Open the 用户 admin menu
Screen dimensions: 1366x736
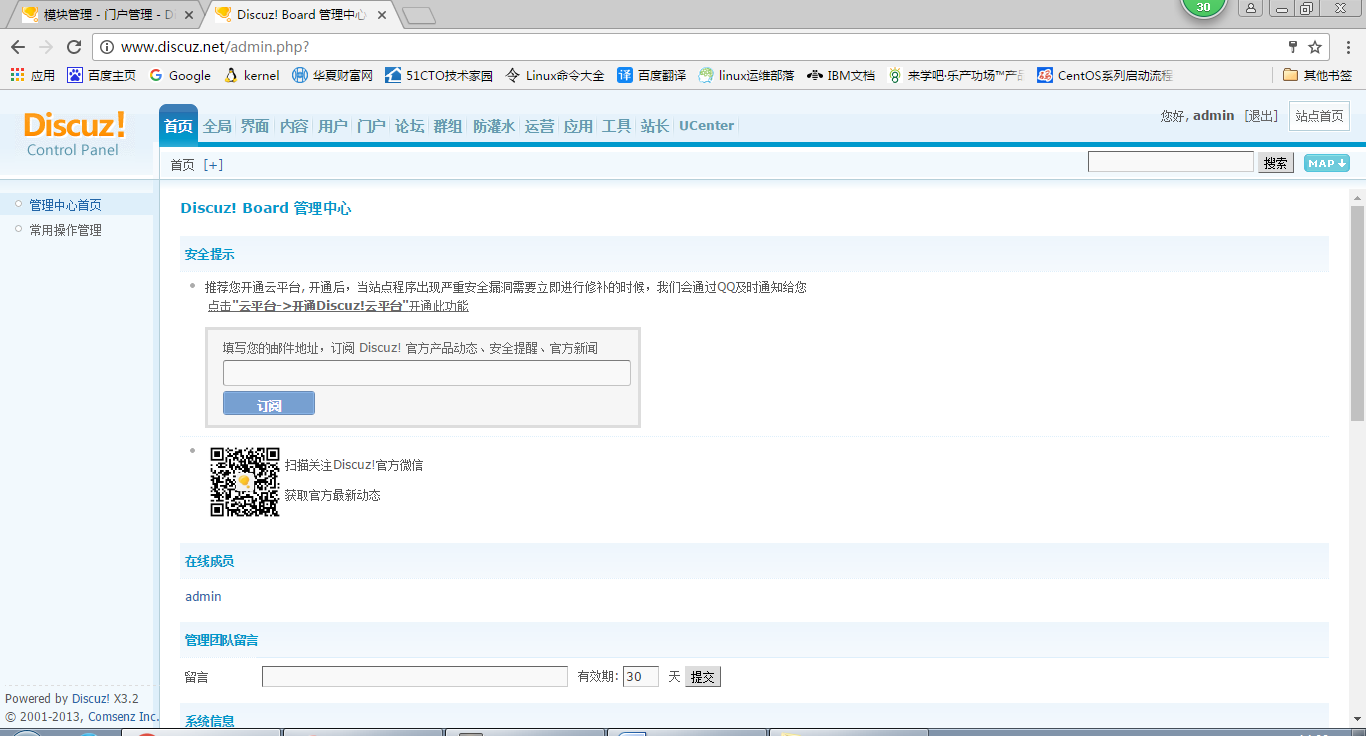coord(332,126)
